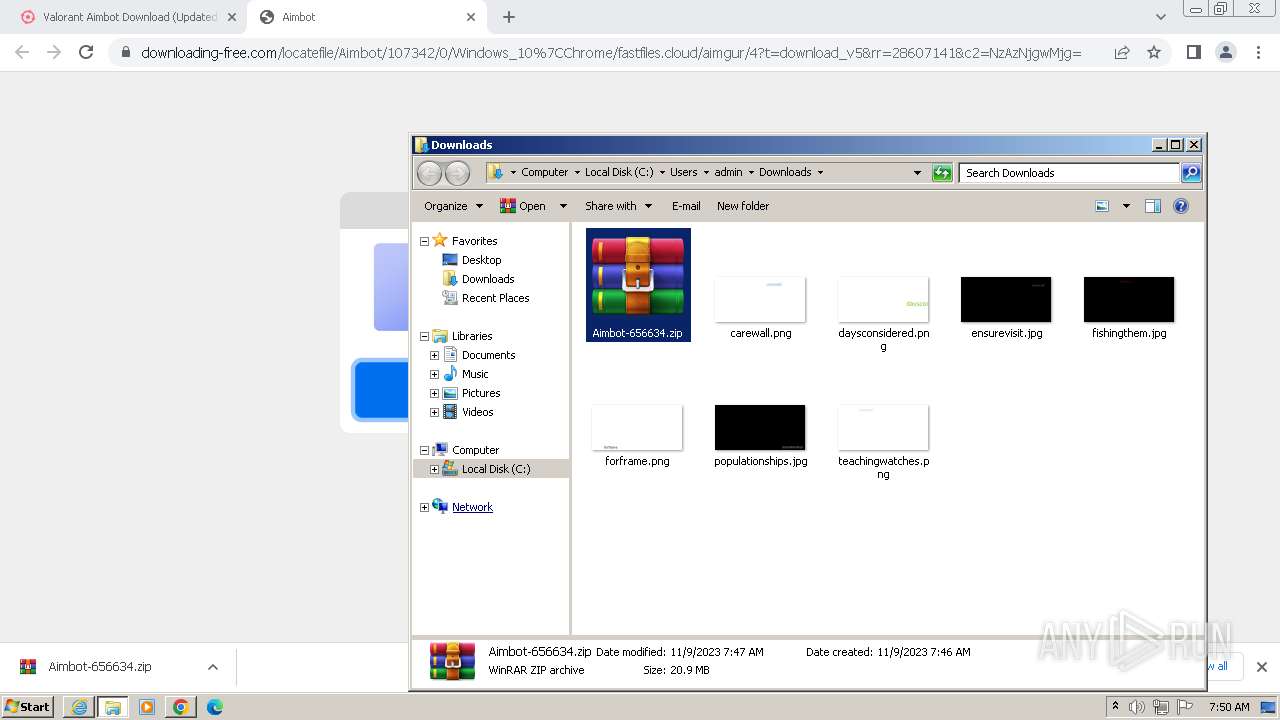
Task: Open address bar history dropdown
Action: 917,173
